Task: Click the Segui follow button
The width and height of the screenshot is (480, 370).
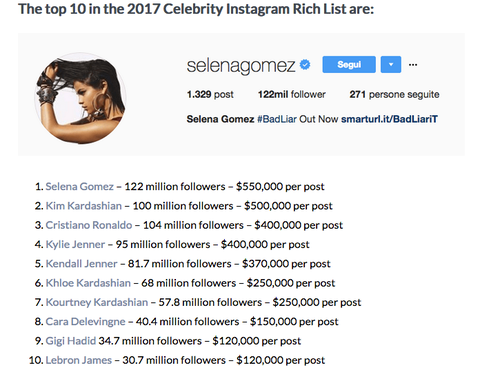Action: click(x=349, y=65)
